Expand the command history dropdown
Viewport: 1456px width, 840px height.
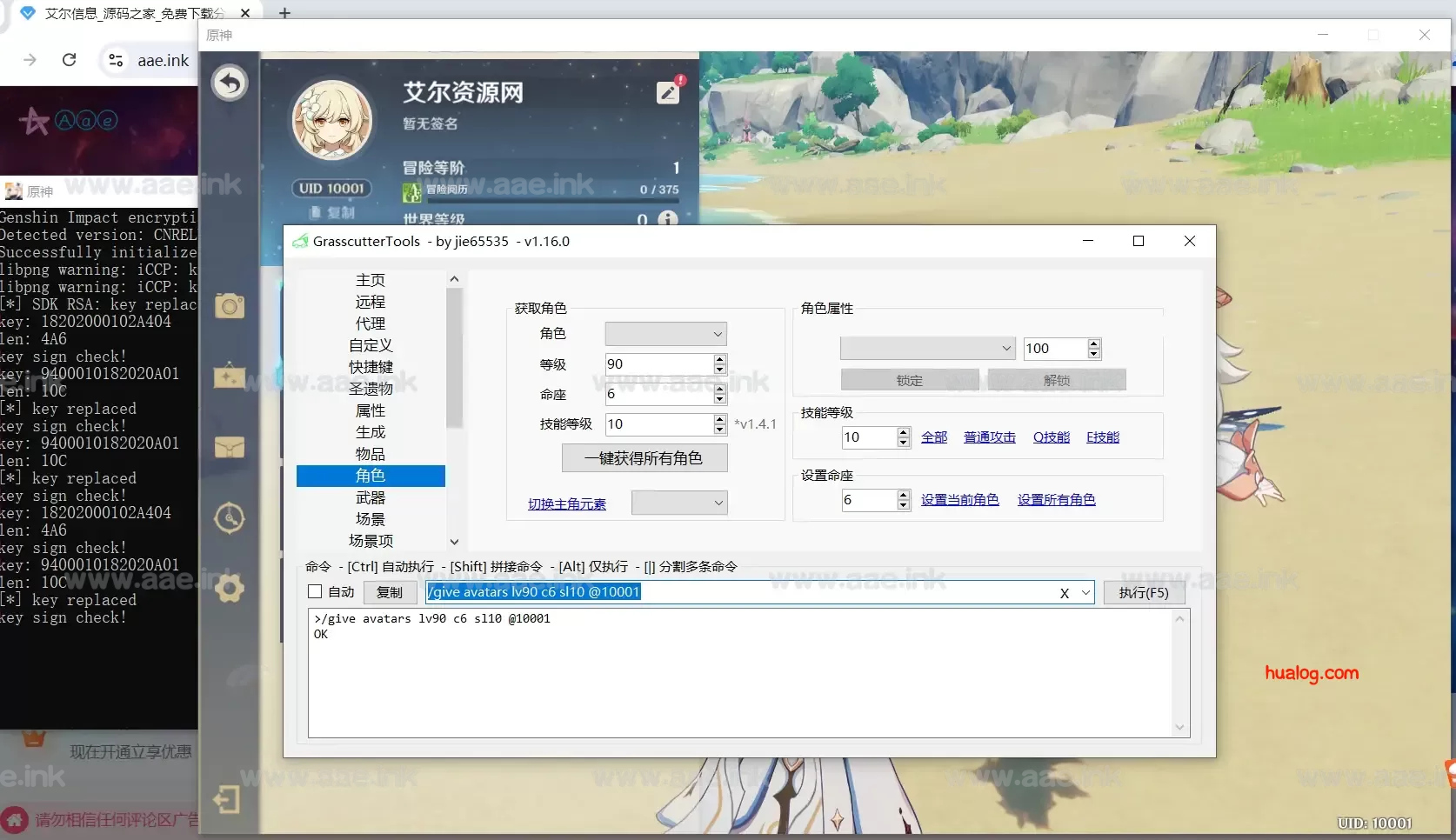[1085, 592]
